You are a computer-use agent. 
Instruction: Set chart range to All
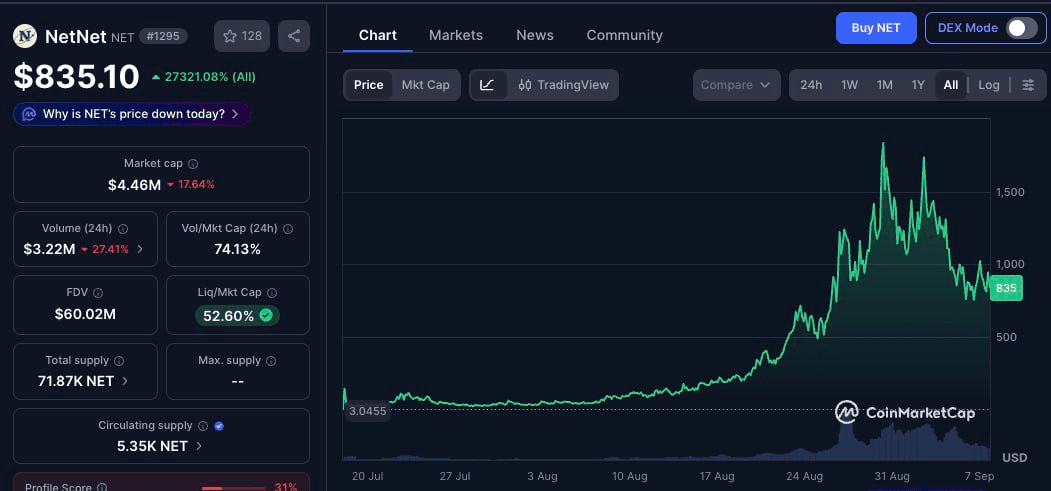pyautogui.click(x=950, y=85)
